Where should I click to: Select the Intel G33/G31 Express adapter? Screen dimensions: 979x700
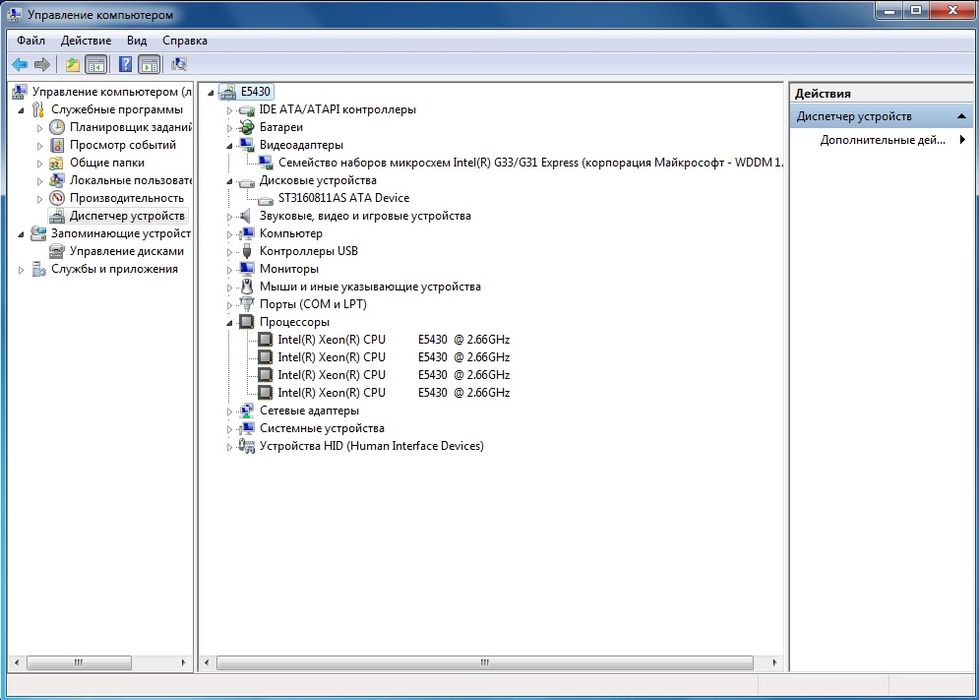(x=530, y=163)
